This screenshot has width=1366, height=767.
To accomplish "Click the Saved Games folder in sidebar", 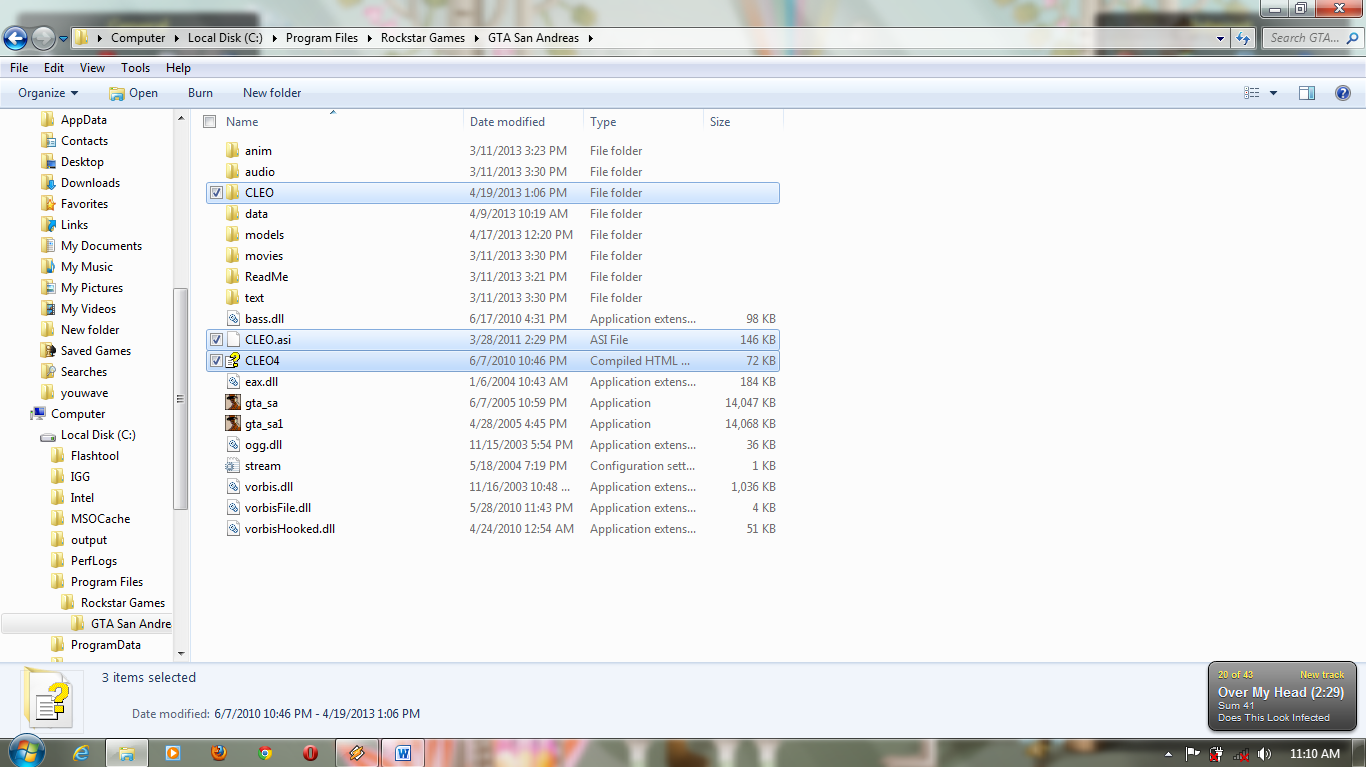I will [x=95, y=351].
